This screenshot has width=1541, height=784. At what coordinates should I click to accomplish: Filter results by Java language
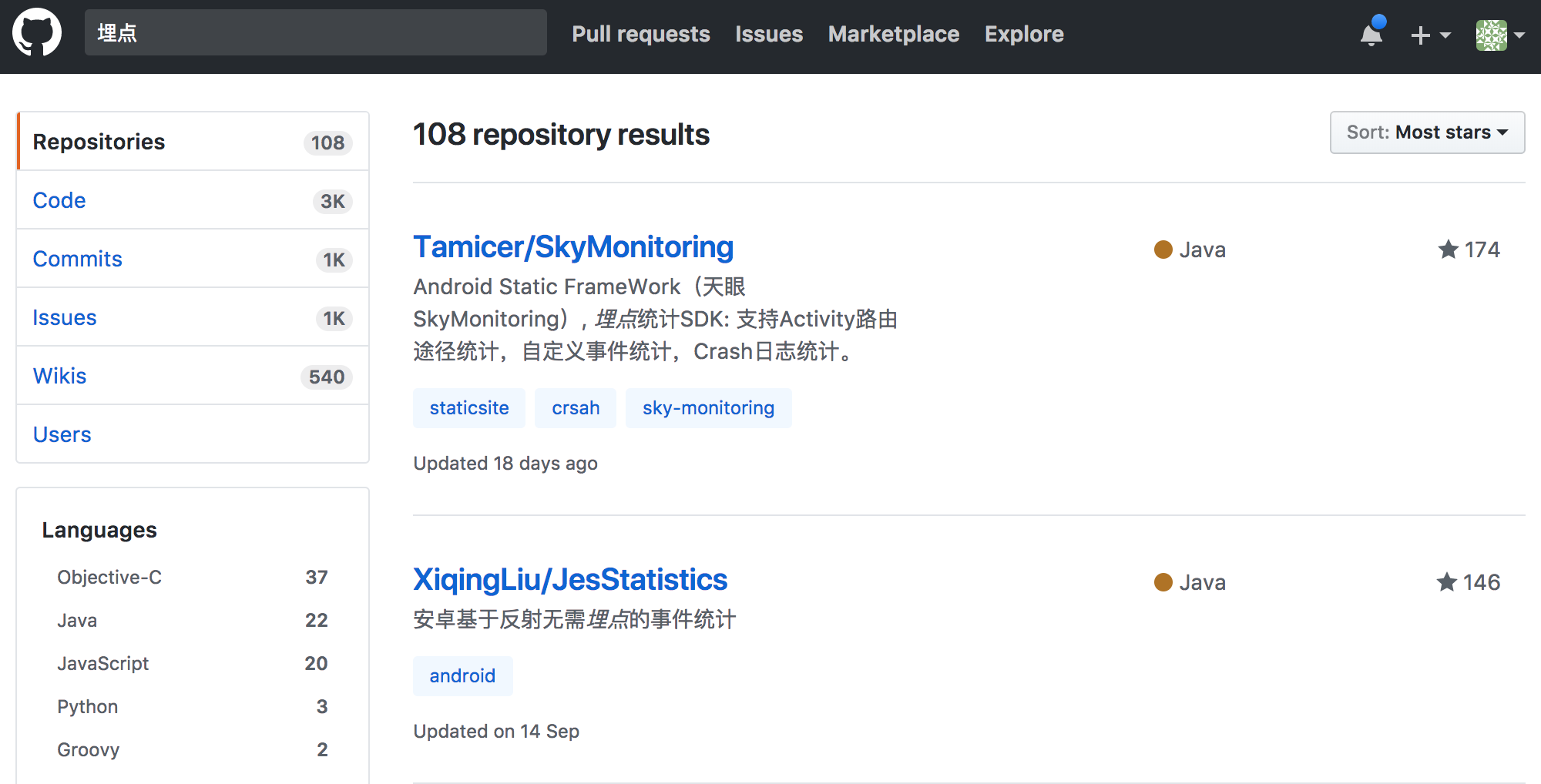pyautogui.click(x=193, y=621)
